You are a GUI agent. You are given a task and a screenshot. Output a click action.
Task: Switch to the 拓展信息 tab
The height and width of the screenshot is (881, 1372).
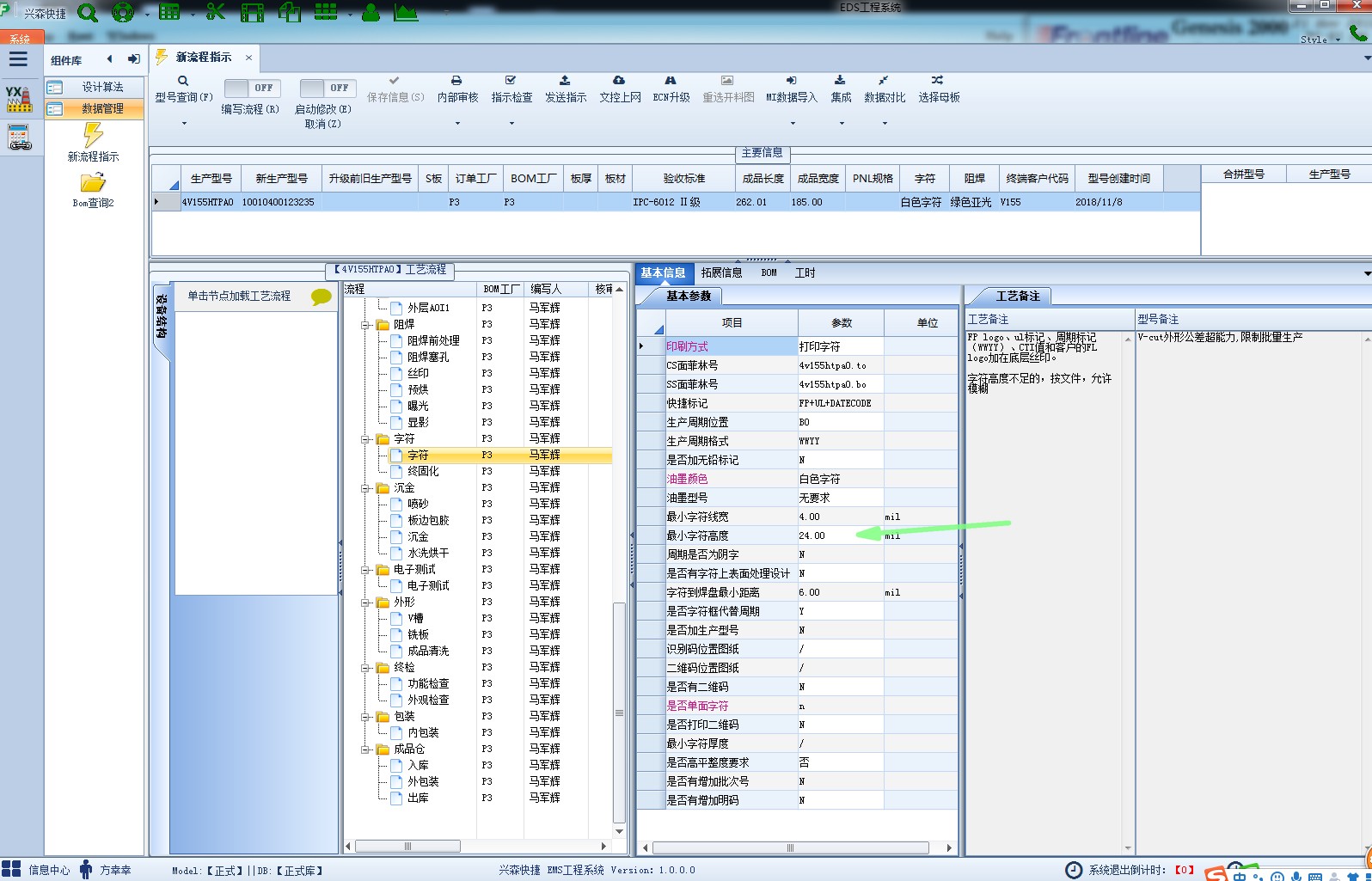(721, 272)
